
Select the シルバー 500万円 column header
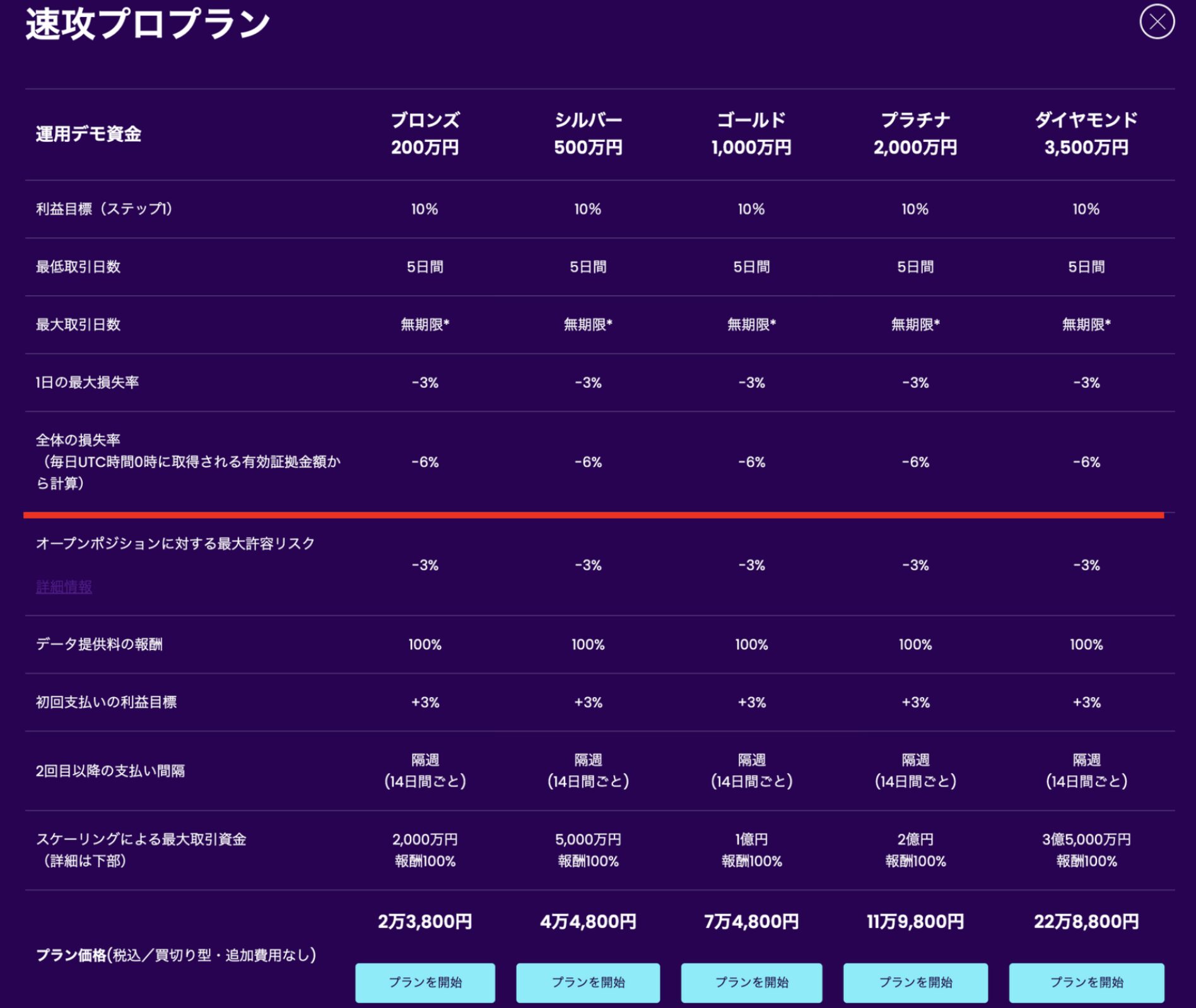pos(587,134)
